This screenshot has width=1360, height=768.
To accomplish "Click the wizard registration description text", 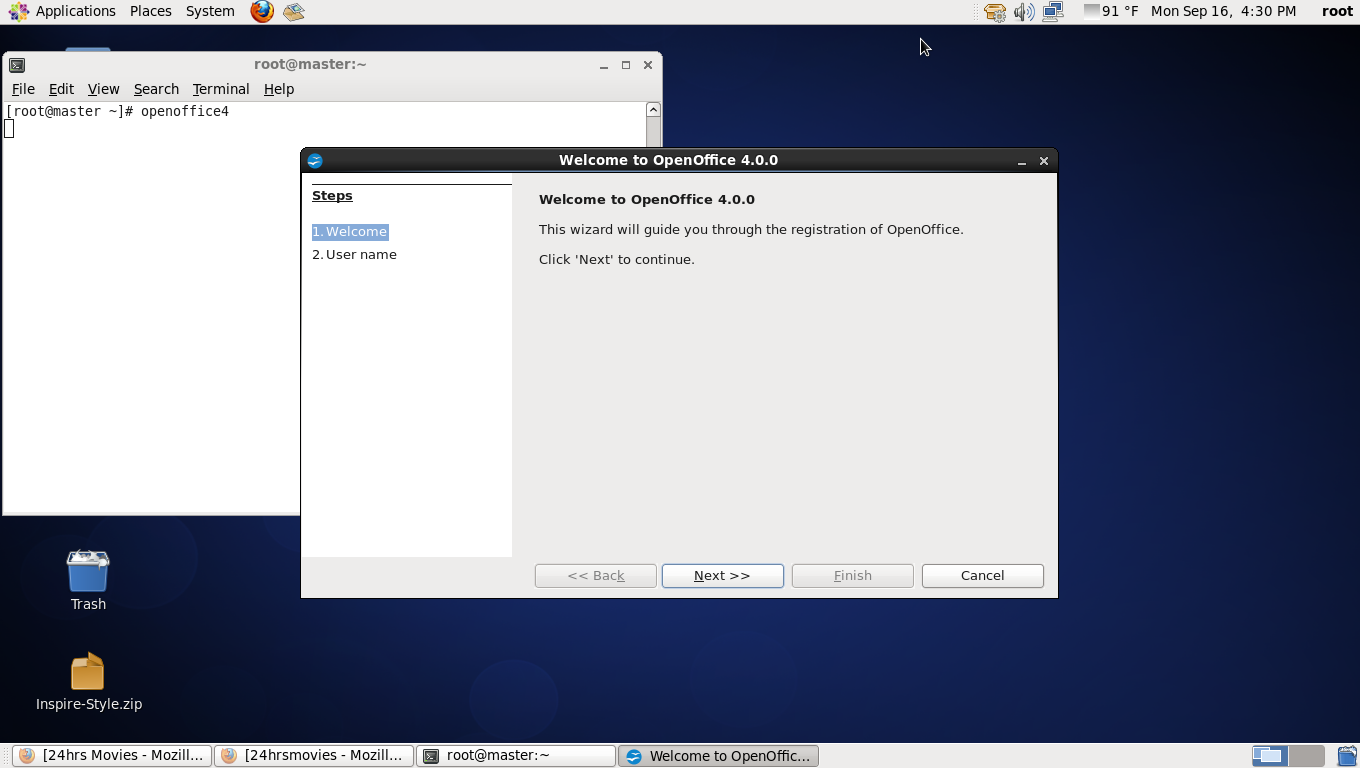I will pos(751,230).
